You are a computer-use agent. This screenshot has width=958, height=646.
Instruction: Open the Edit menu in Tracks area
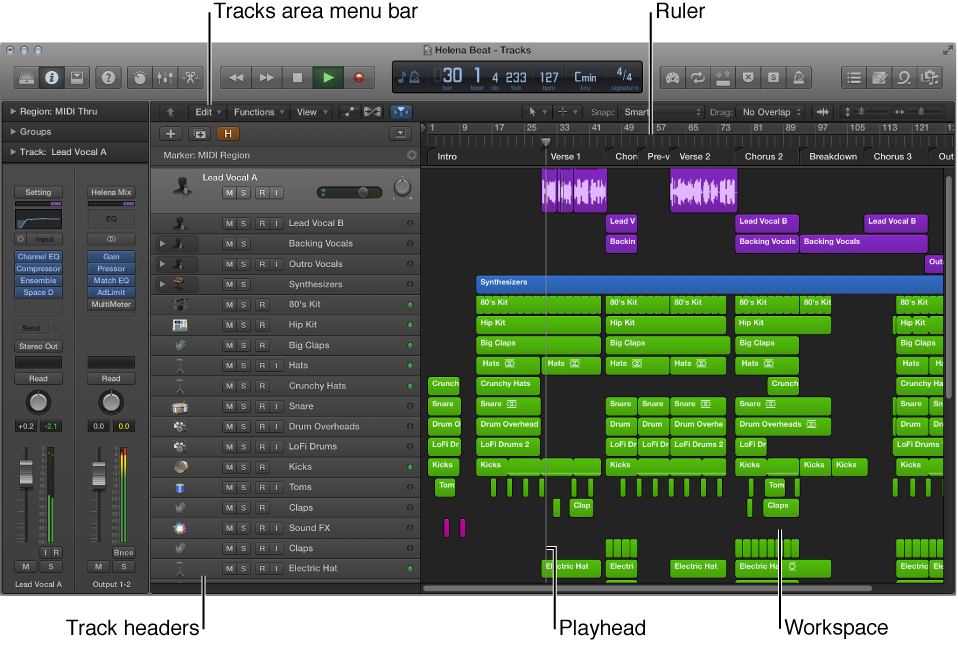pos(208,112)
